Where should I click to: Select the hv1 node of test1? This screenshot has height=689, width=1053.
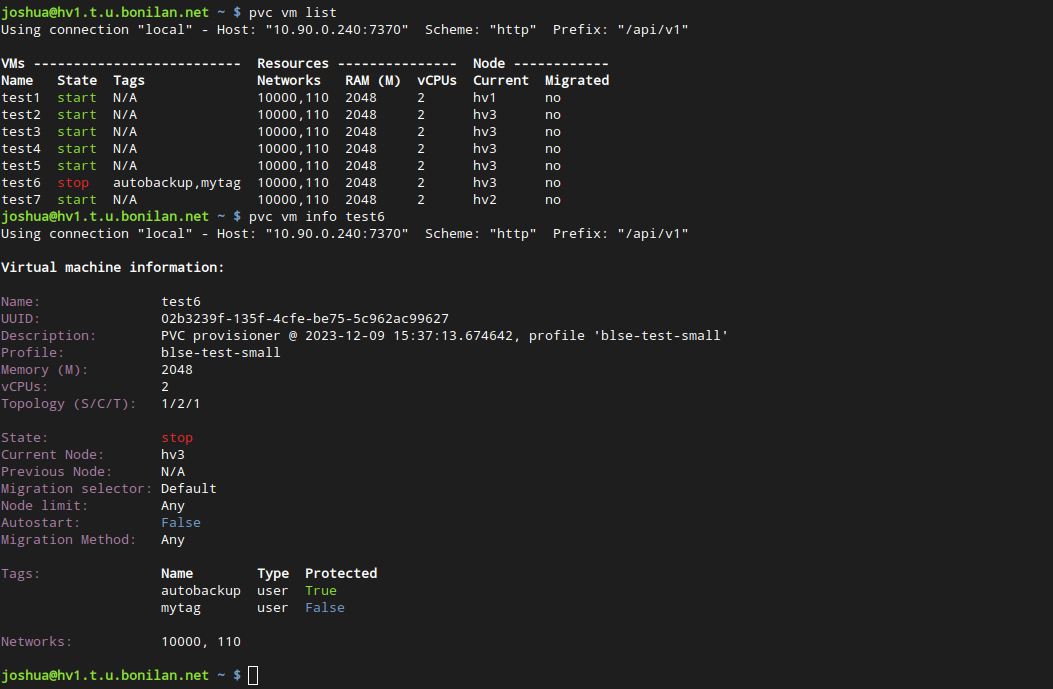485,98
